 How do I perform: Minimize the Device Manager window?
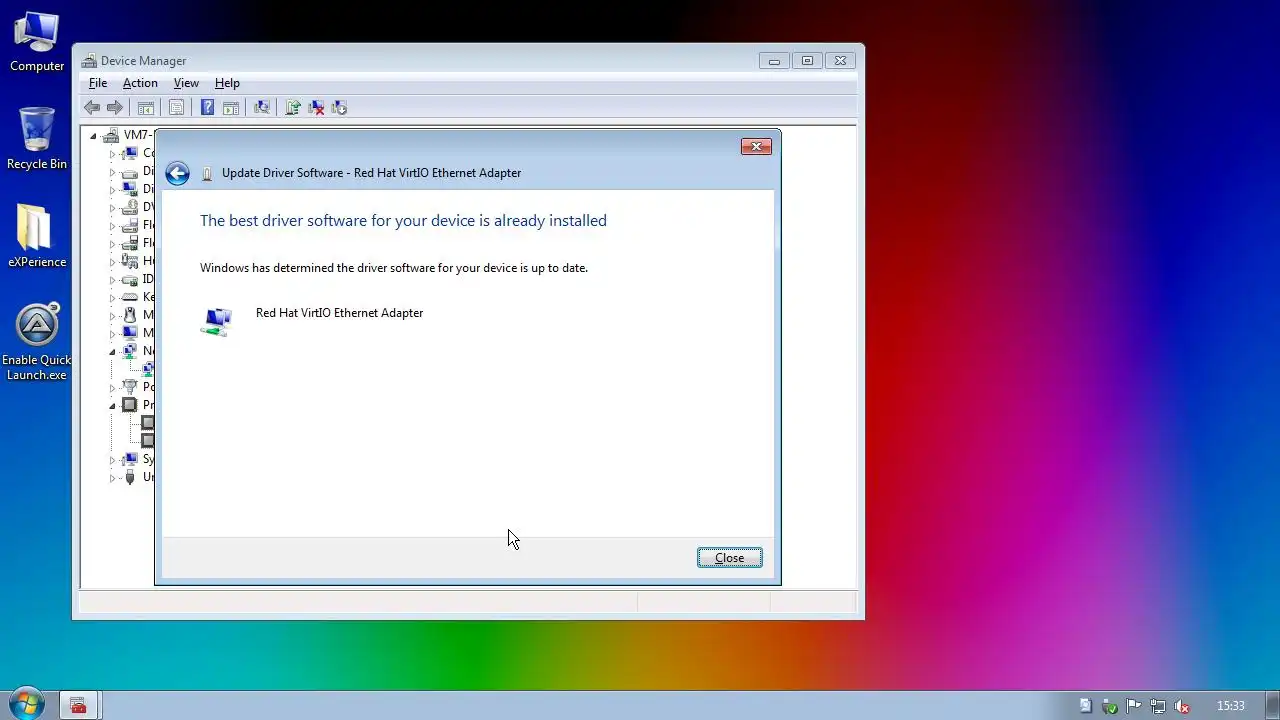[x=774, y=61]
